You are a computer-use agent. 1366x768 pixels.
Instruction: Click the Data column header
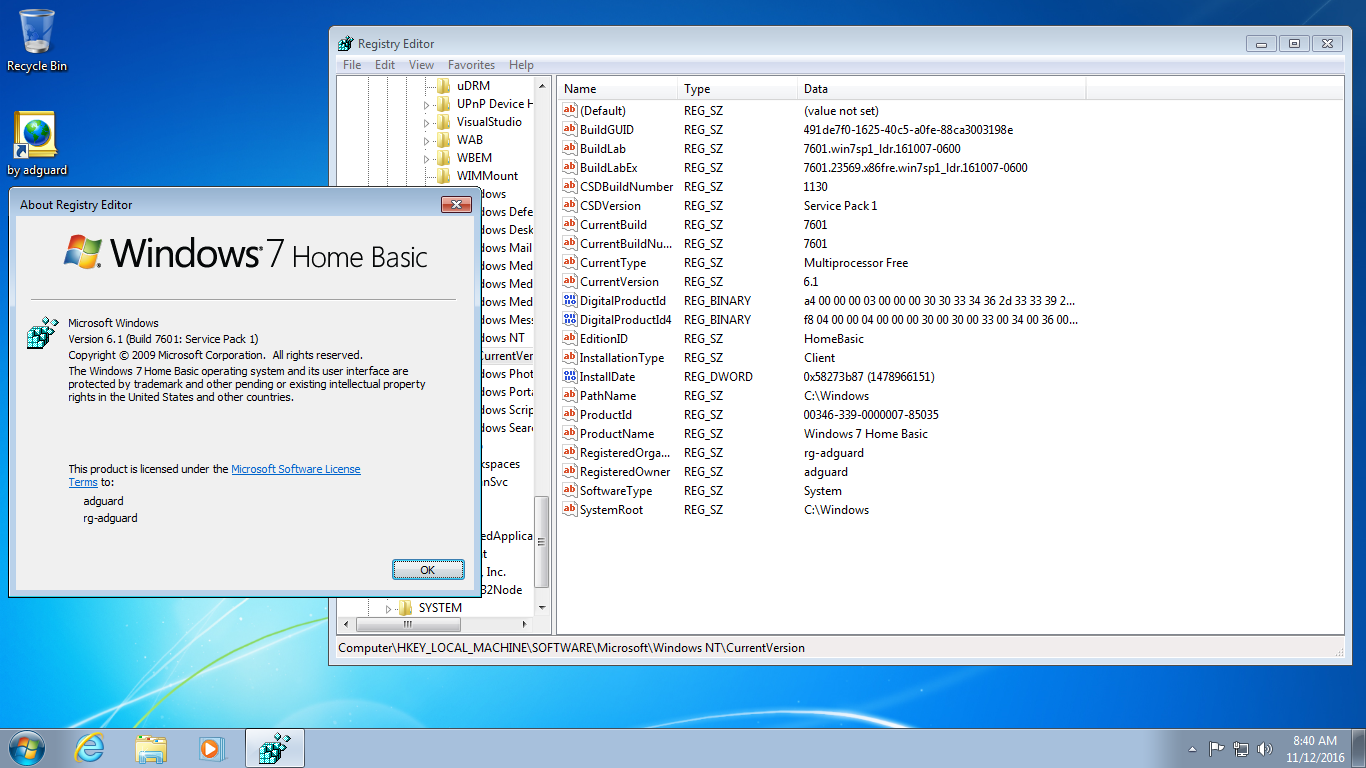(941, 89)
